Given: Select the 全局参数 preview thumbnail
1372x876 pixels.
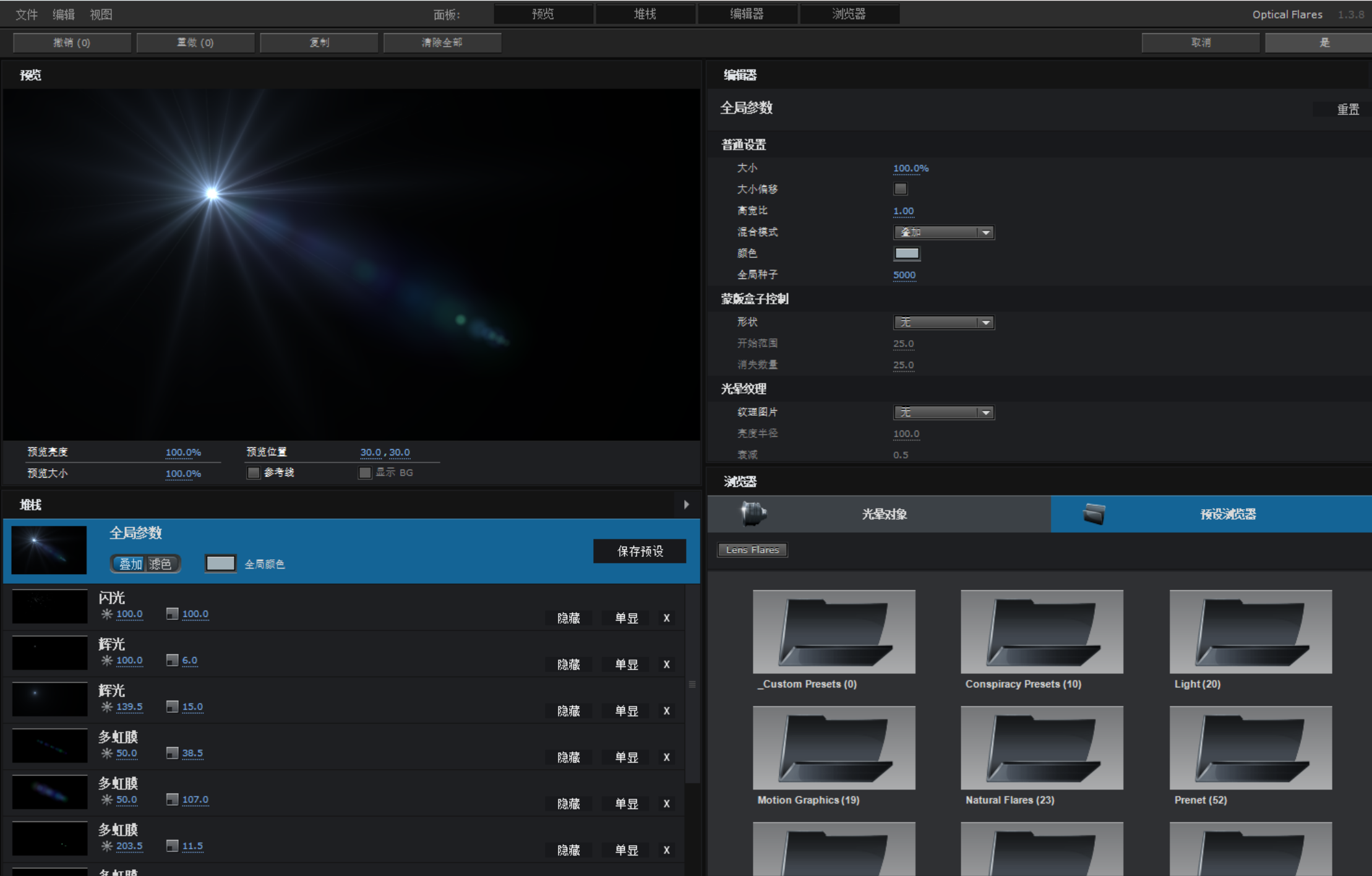Looking at the screenshot, I should pos(49,550).
